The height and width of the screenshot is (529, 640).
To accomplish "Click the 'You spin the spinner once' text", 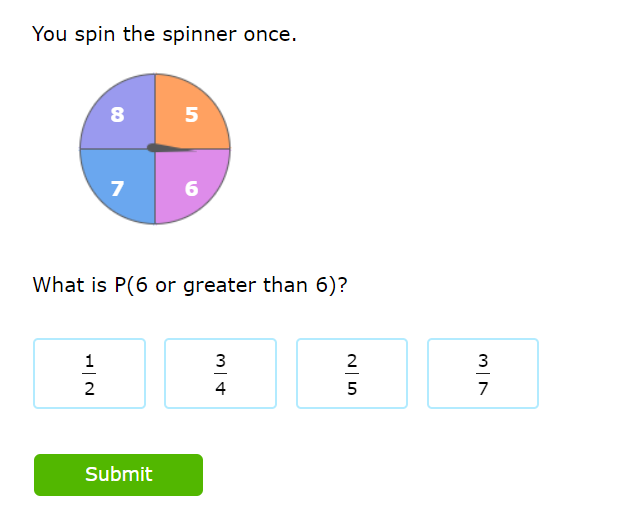I will [x=164, y=35].
